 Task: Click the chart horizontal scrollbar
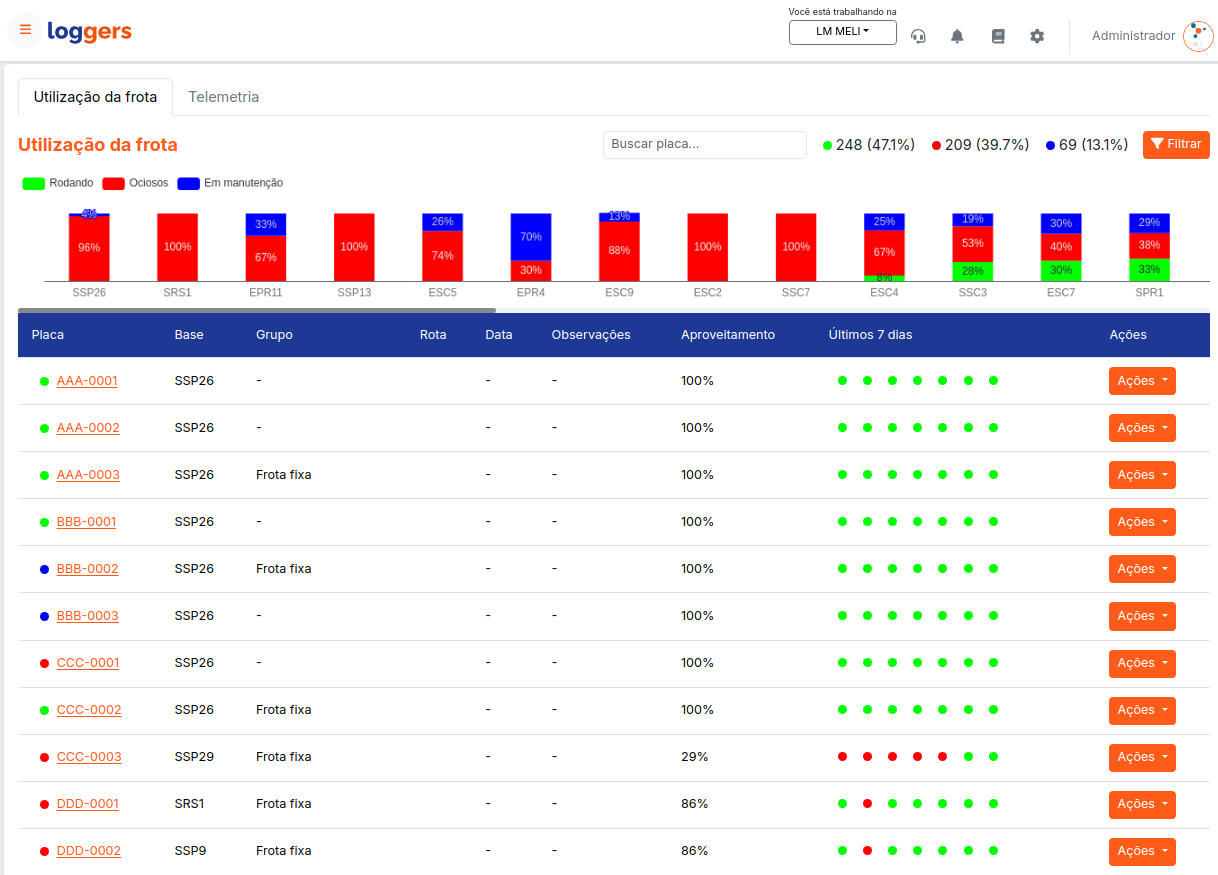pos(256,311)
